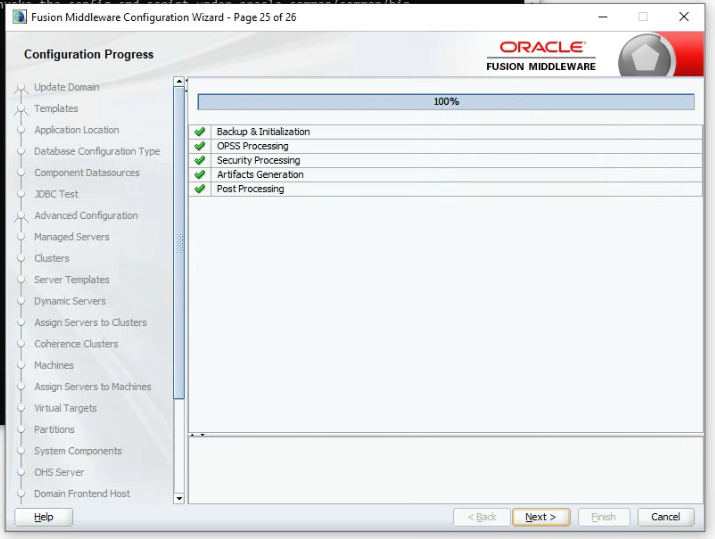715x539 pixels.
Task: Select the OHS Server step
Action: 59,473
